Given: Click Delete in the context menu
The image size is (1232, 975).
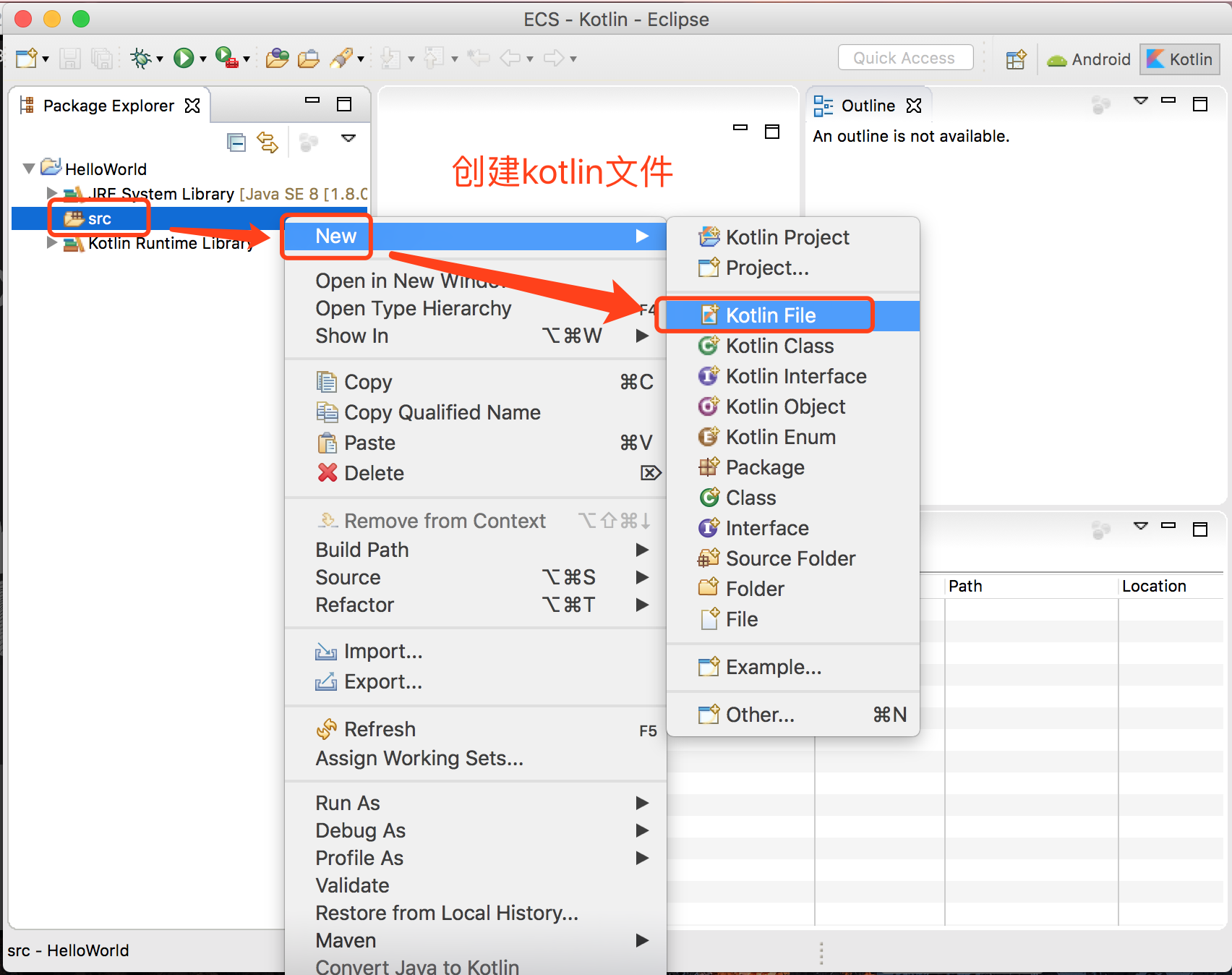Looking at the screenshot, I should click(x=476, y=473).
